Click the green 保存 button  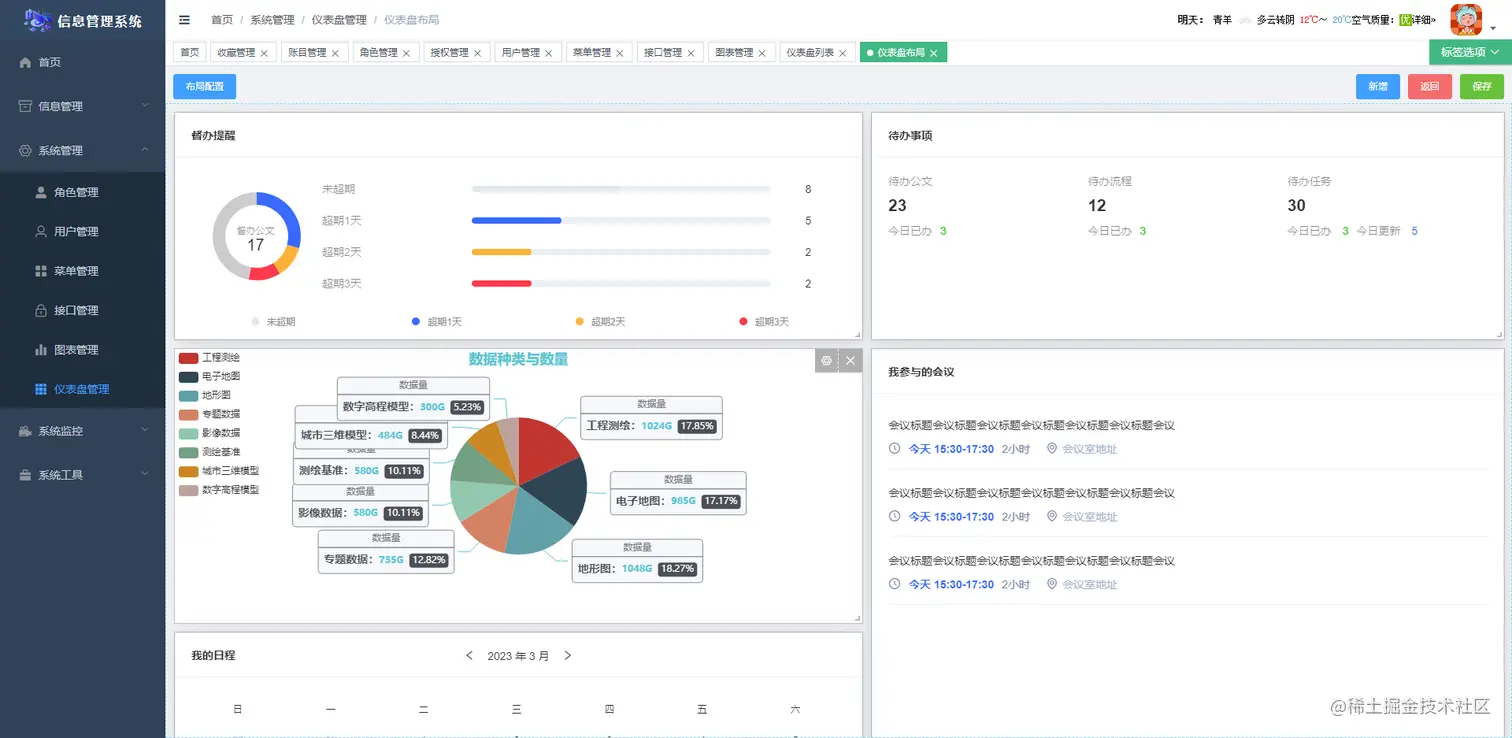pyautogui.click(x=1482, y=87)
